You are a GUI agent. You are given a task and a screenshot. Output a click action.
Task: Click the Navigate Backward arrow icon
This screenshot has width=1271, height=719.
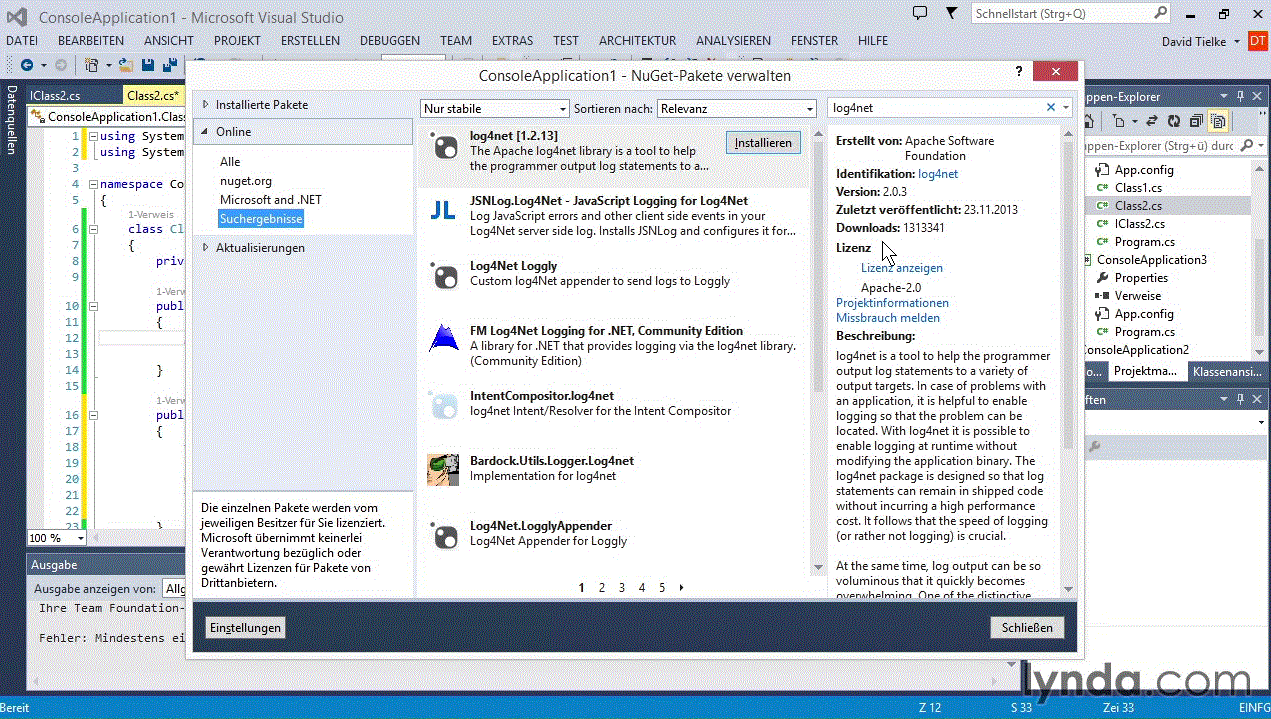(27, 65)
